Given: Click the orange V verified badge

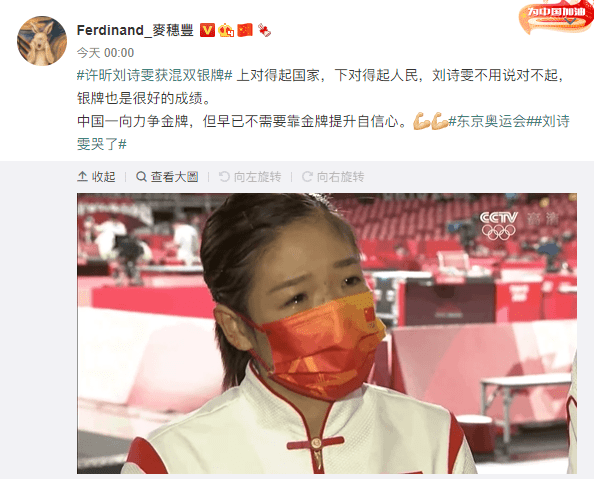Looking at the screenshot, I should 207,30.
